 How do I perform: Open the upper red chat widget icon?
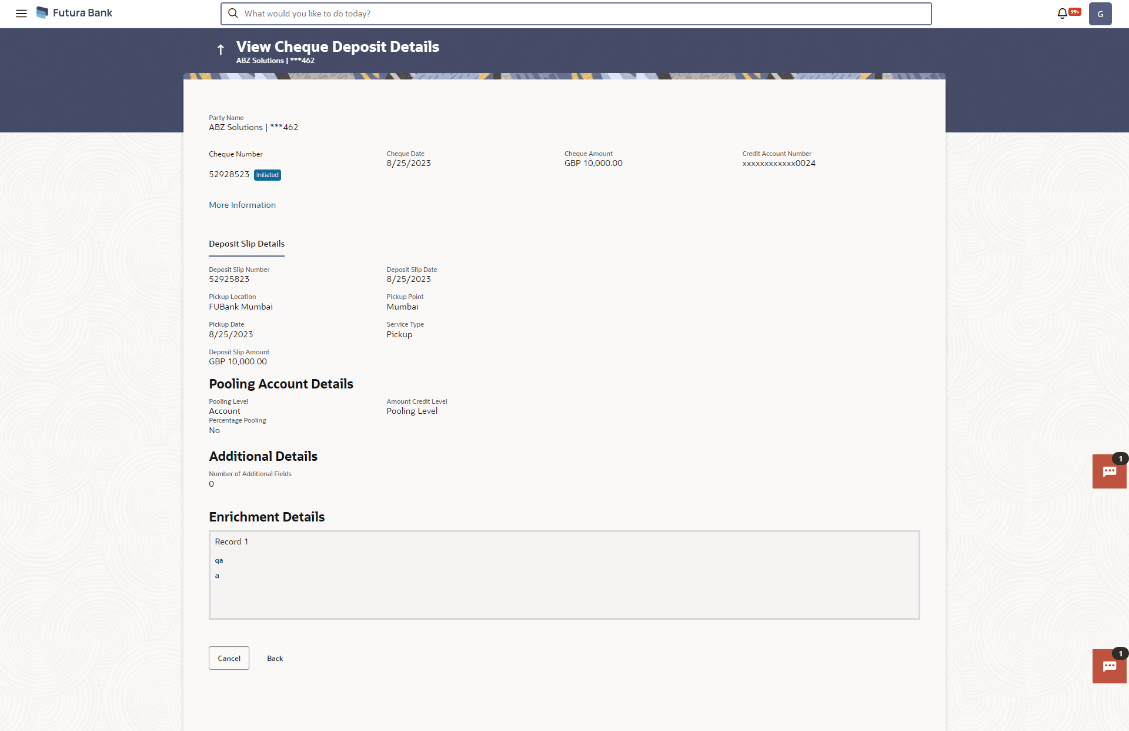point(1110,472)
